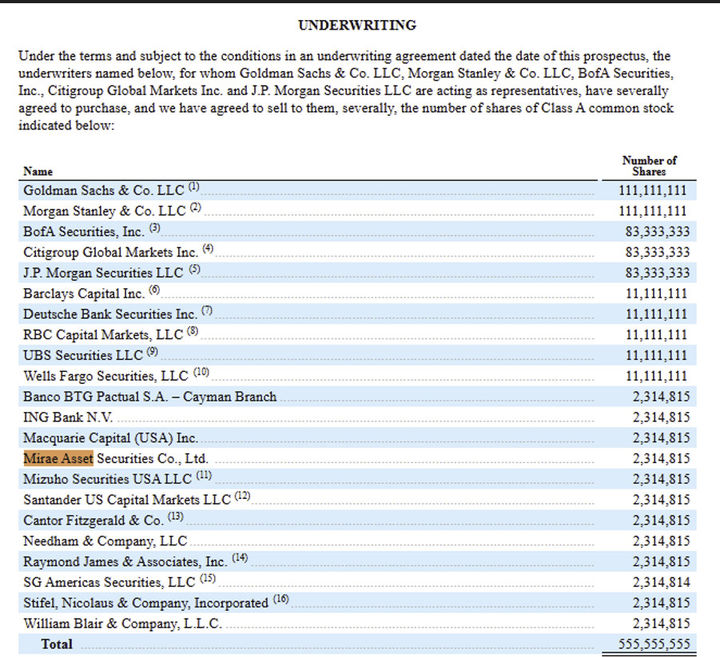Click William Blair share count 2,314,815
This screenshot has width=720, height=657.
[x=661, y=623]
